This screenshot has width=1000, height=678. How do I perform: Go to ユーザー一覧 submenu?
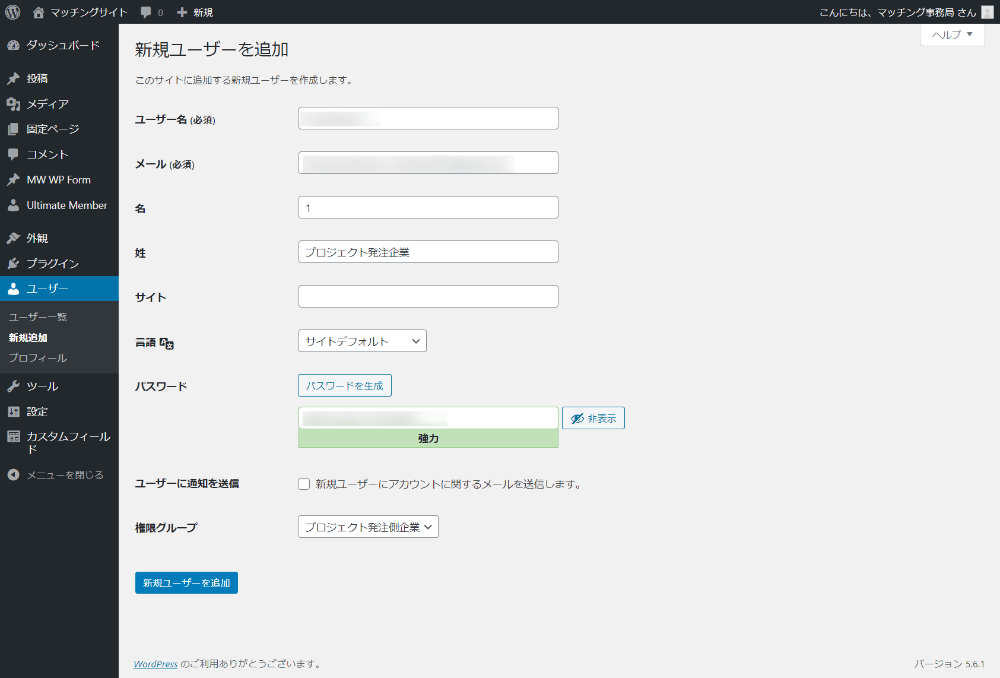(38, 317)
